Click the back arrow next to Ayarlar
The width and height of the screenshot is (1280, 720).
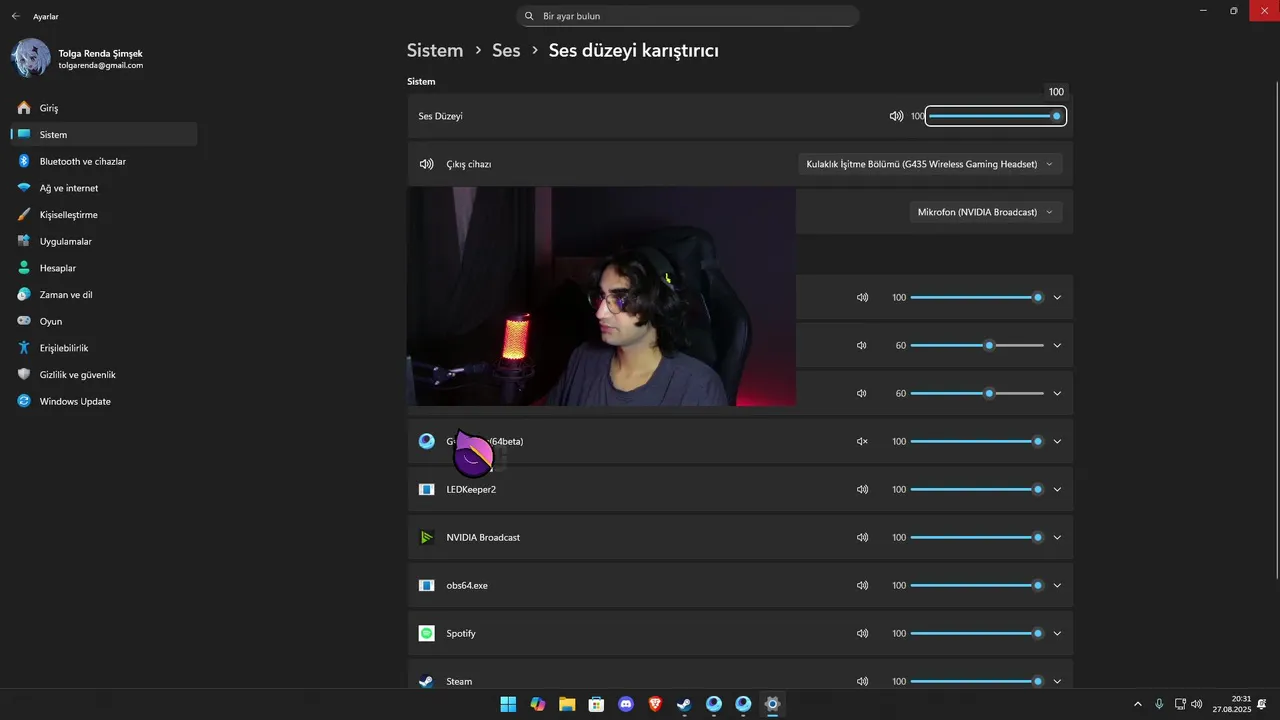(15, 17)
